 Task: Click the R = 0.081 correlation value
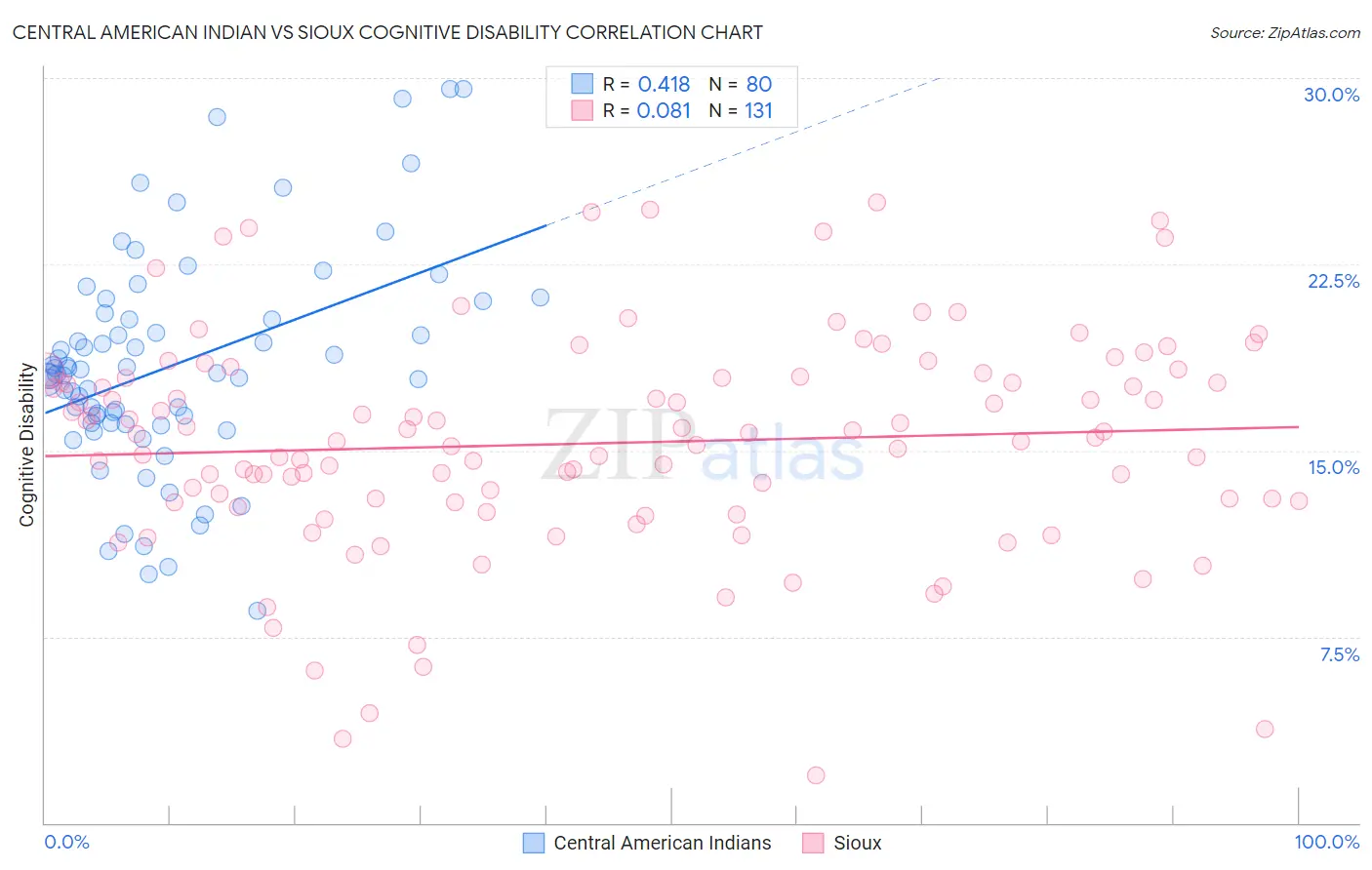pos(646,110)
